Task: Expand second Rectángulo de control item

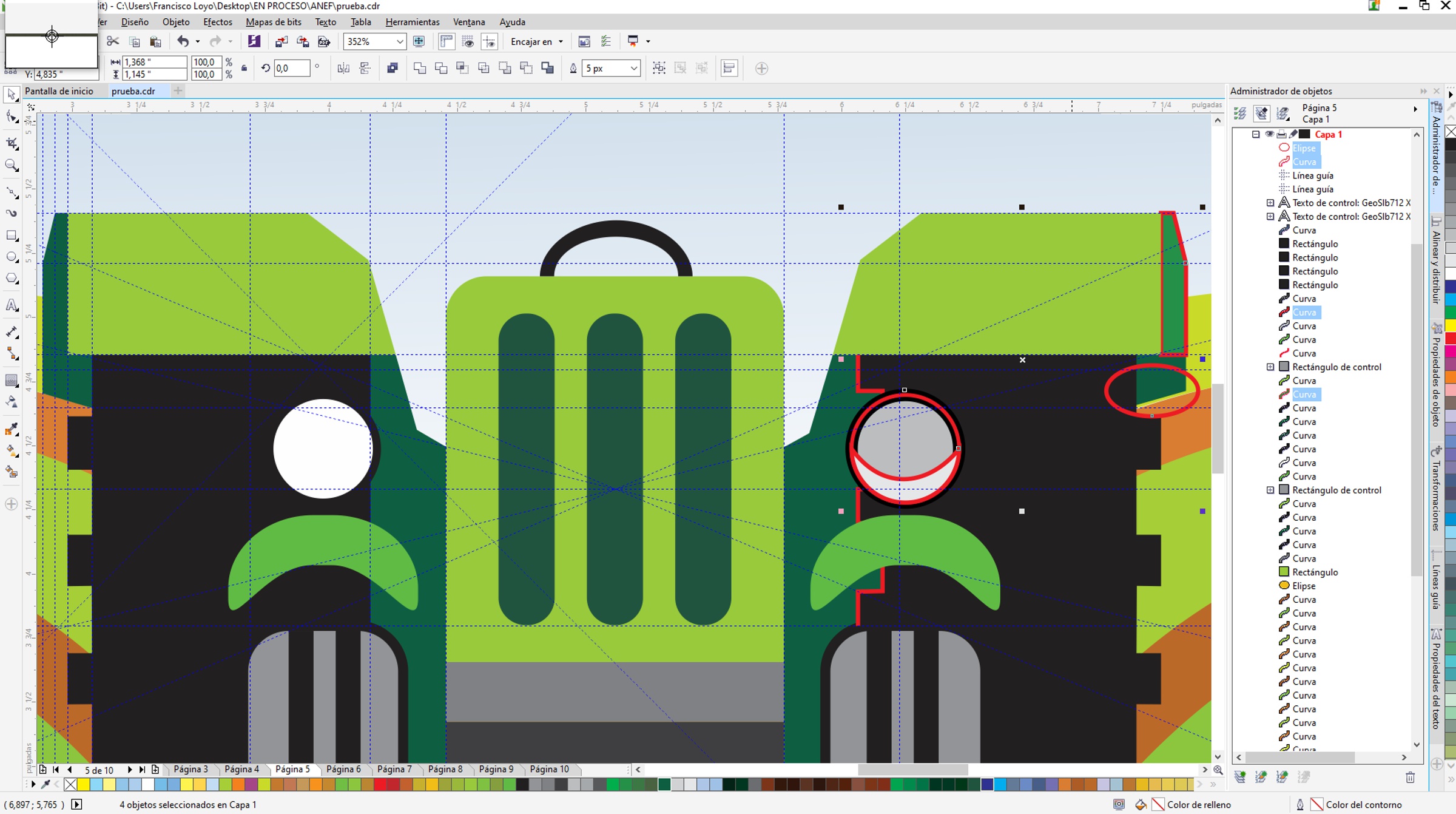Action: coord(1270,490)
